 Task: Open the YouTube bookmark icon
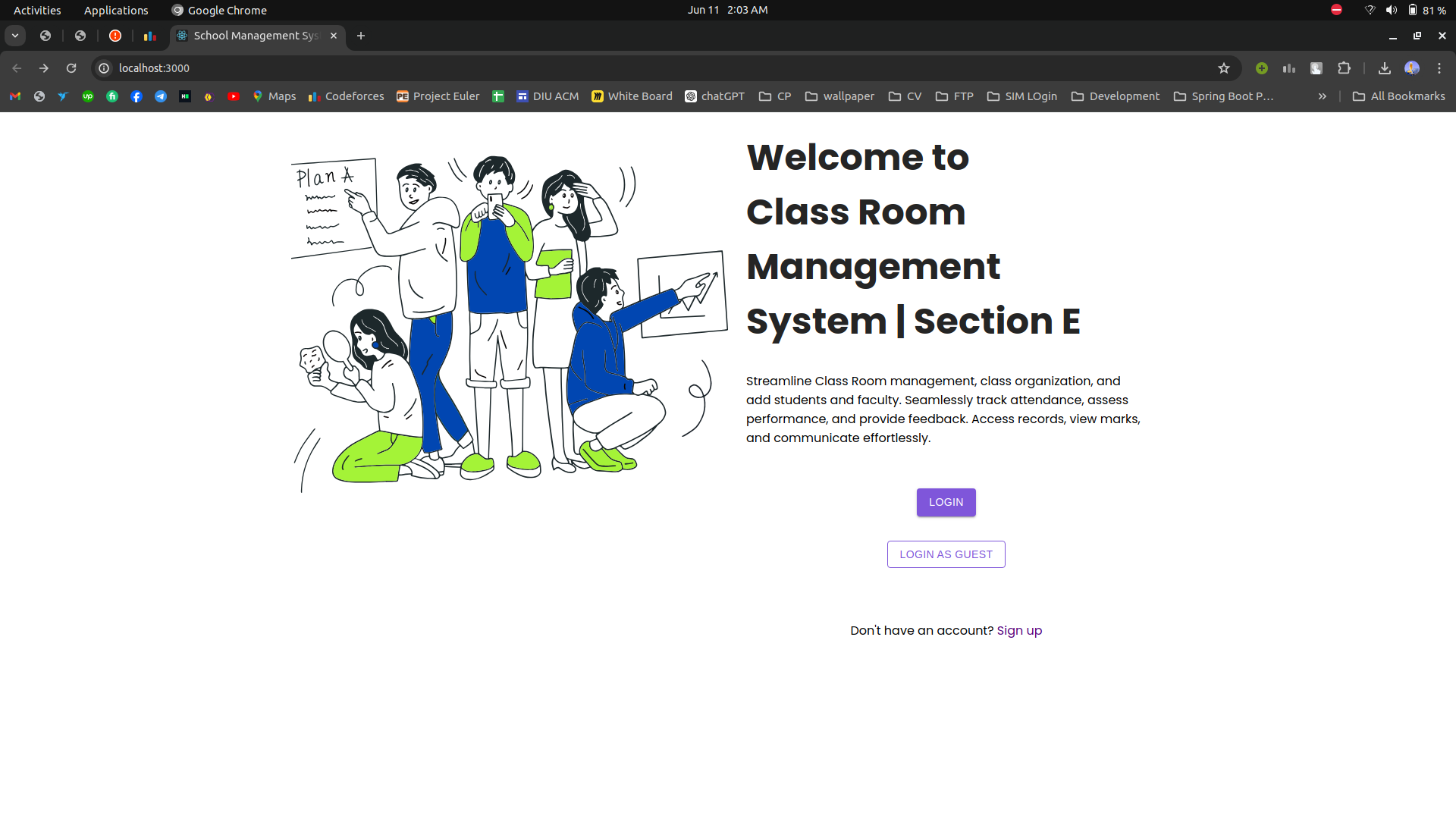[233, 96]
